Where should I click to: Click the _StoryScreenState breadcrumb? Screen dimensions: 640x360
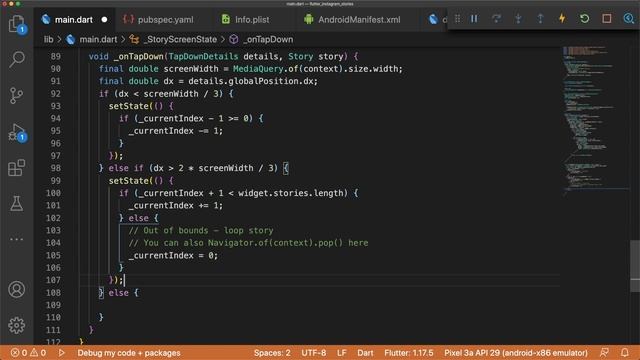click(180, 40)
